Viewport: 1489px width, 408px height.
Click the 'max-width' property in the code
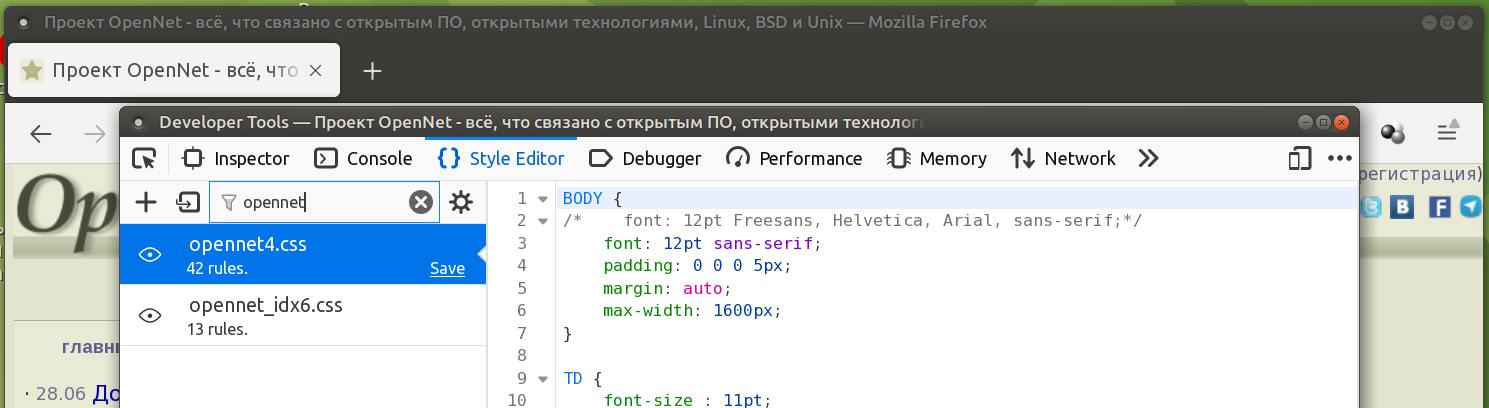(x=647, y=310)
